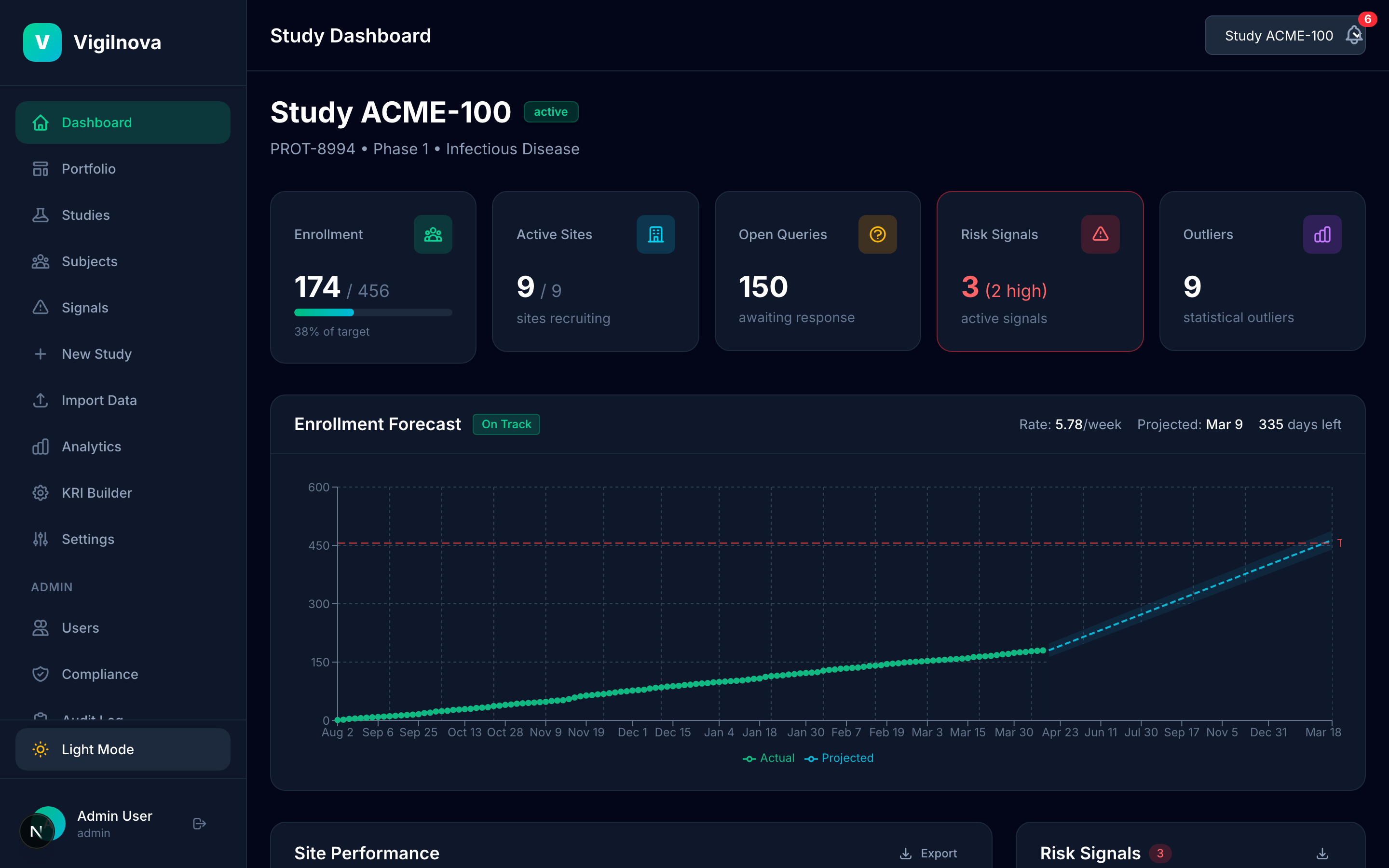
Task: Click the notifications bell with 6 alerts
Action: click(x=1355, y=35)
